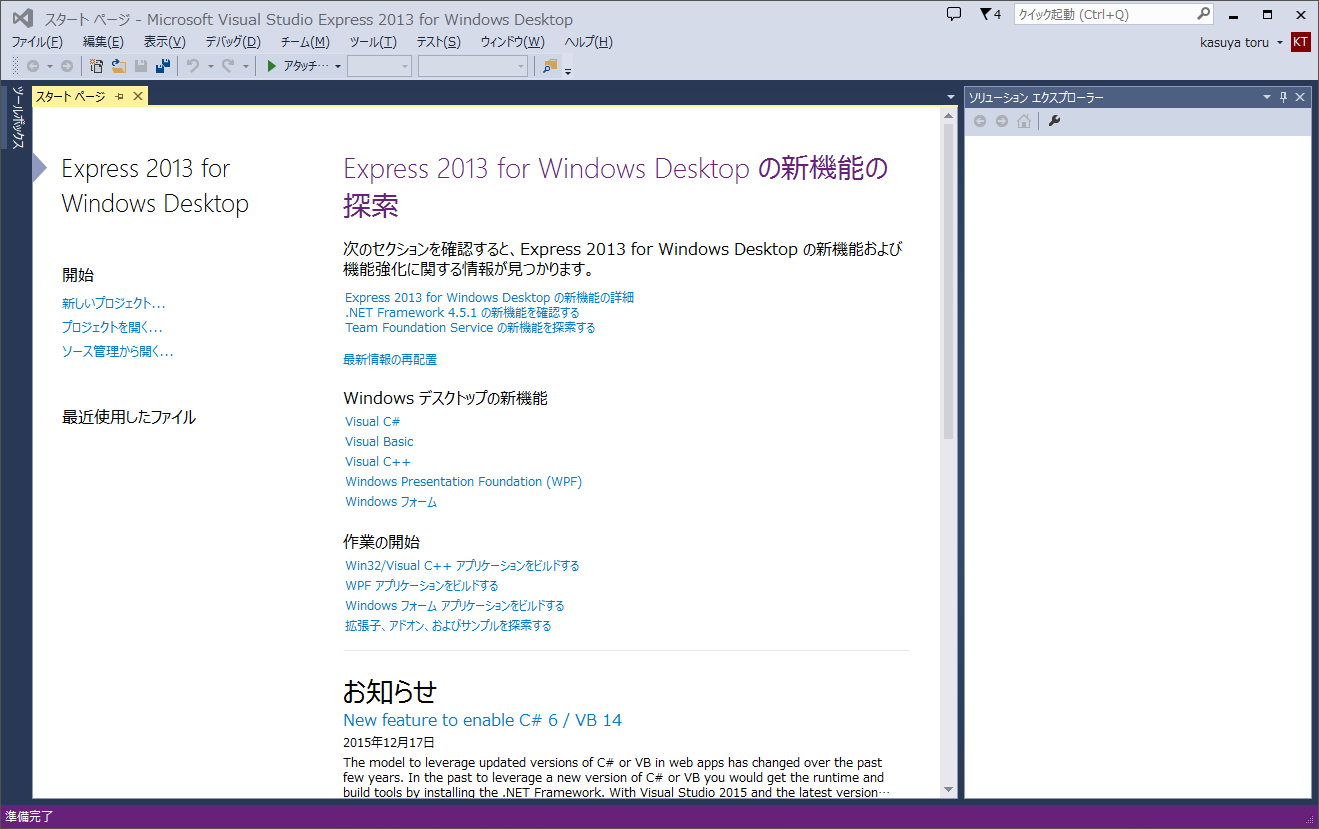The height and width of the screenshot is (829, 1319).
Task: Open notifications flag showing 4
Action: (990, 14)
